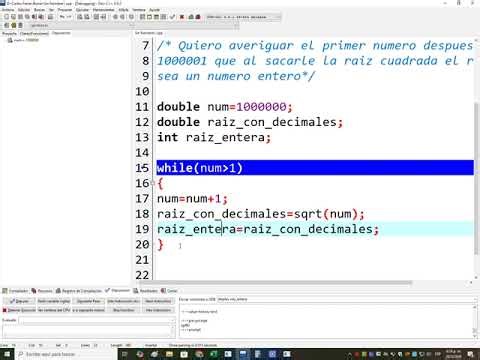Image resolution: width=480 pixels, height=360 pixels.
Task: Switch to the Compilador bottom tab
Action: [15, 291]
